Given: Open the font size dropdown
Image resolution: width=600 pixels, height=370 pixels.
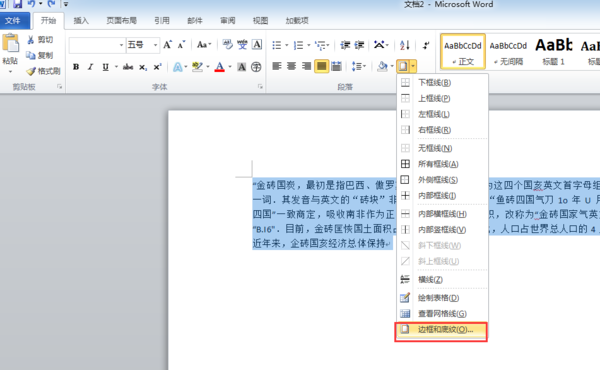Looking at the screenshot, I should point(155,45).
